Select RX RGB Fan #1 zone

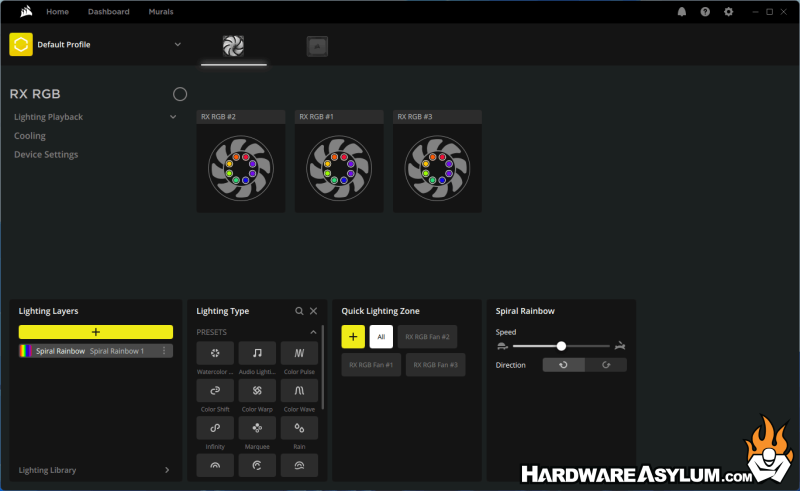[371, 365]
